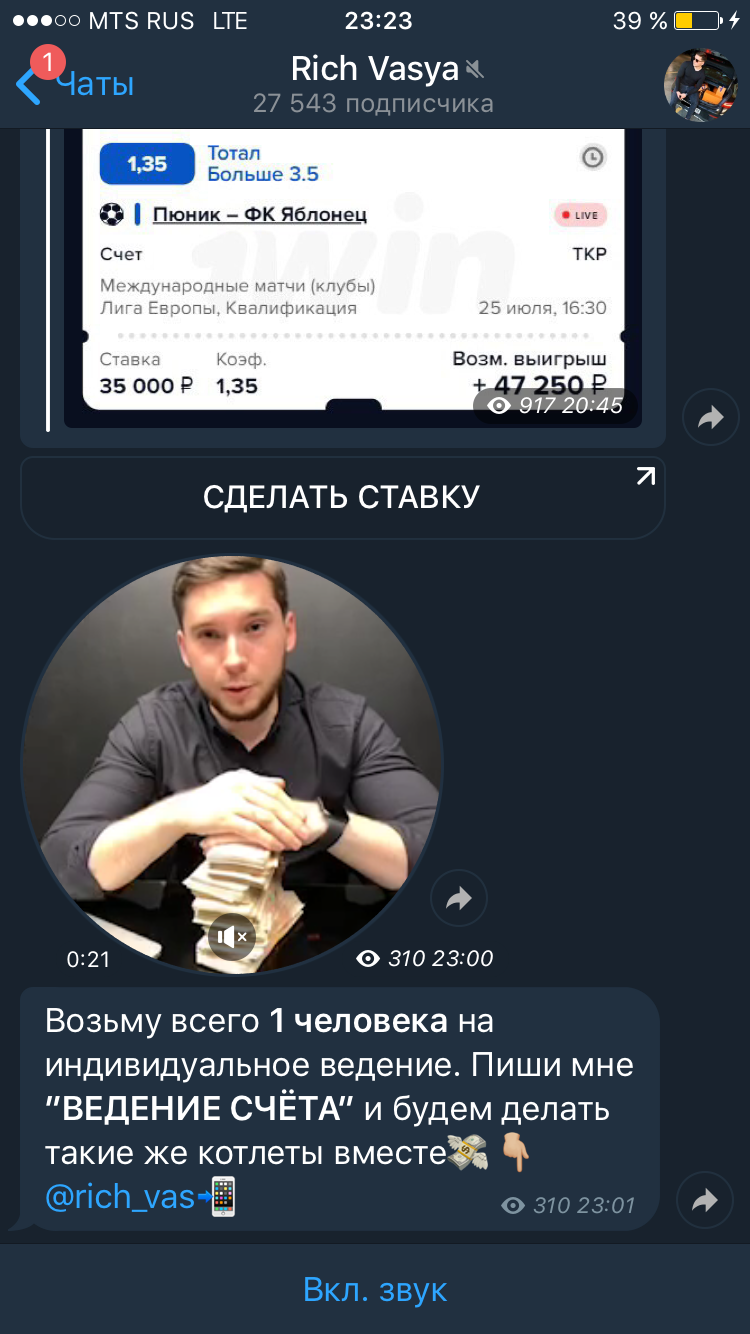
Task: Forward the round video message
Action: tap(459, 898)
